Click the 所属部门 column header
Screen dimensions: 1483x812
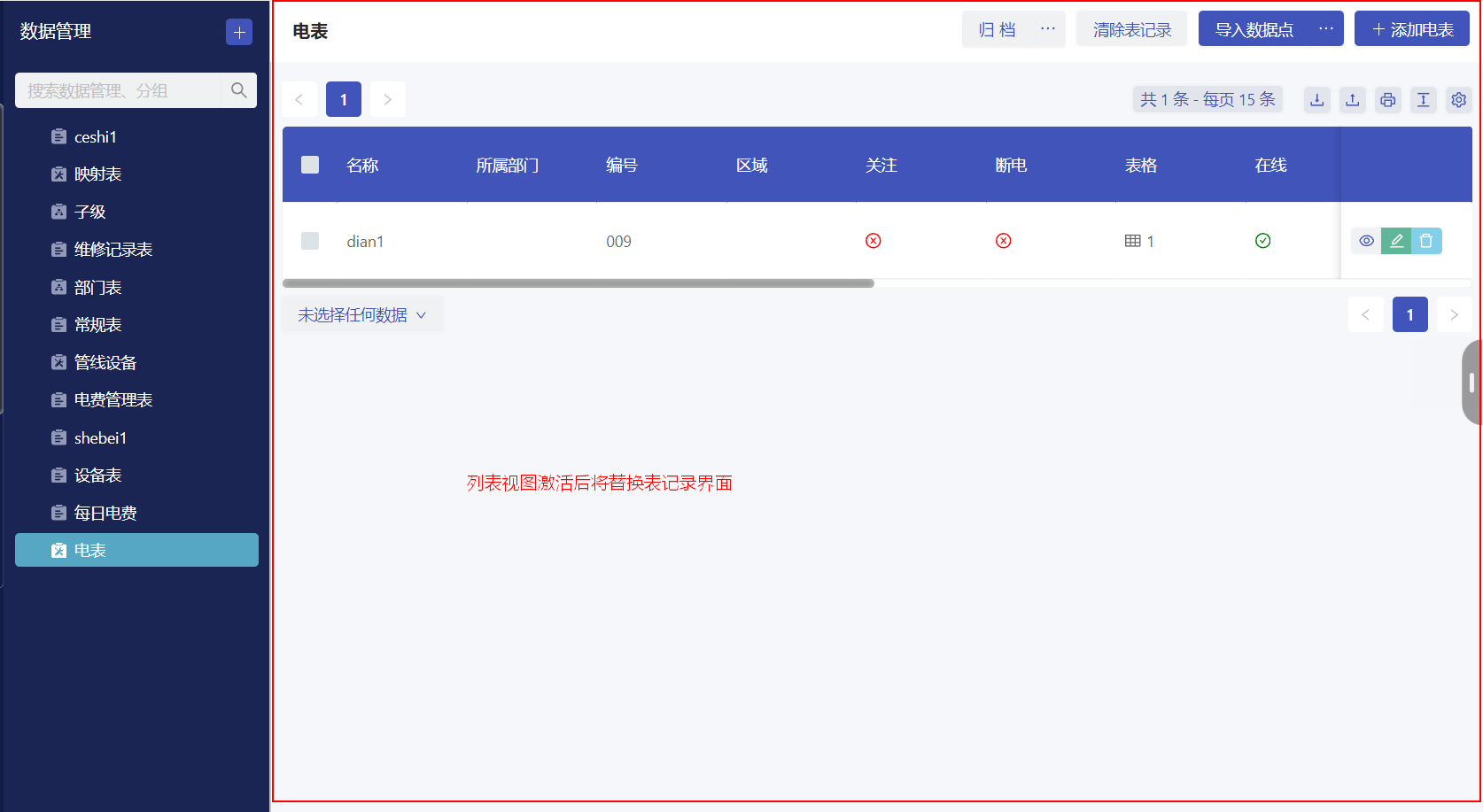click(x=507, y=165)
